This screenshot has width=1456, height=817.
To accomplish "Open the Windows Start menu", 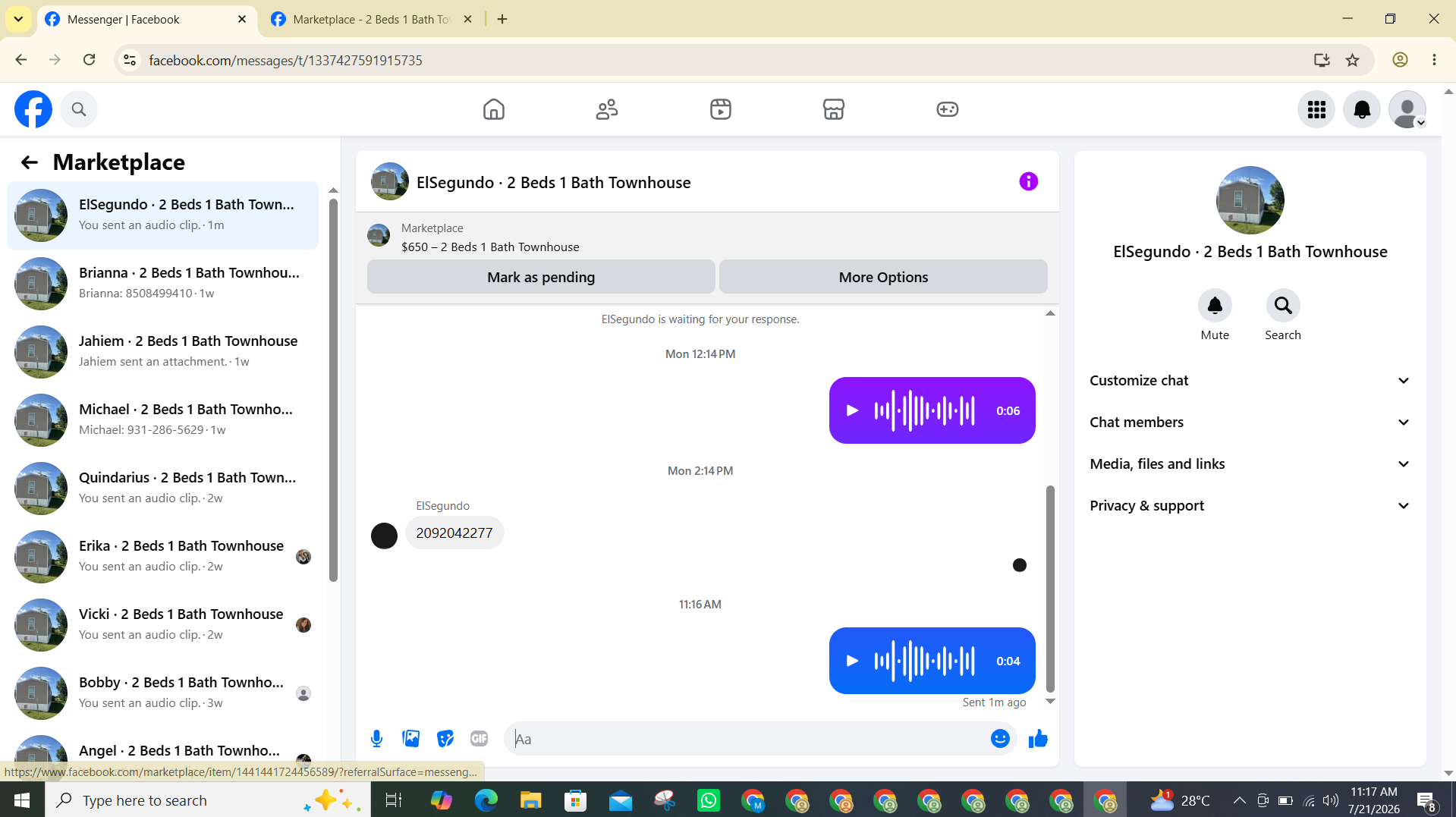I will click(x=22, y=800).
